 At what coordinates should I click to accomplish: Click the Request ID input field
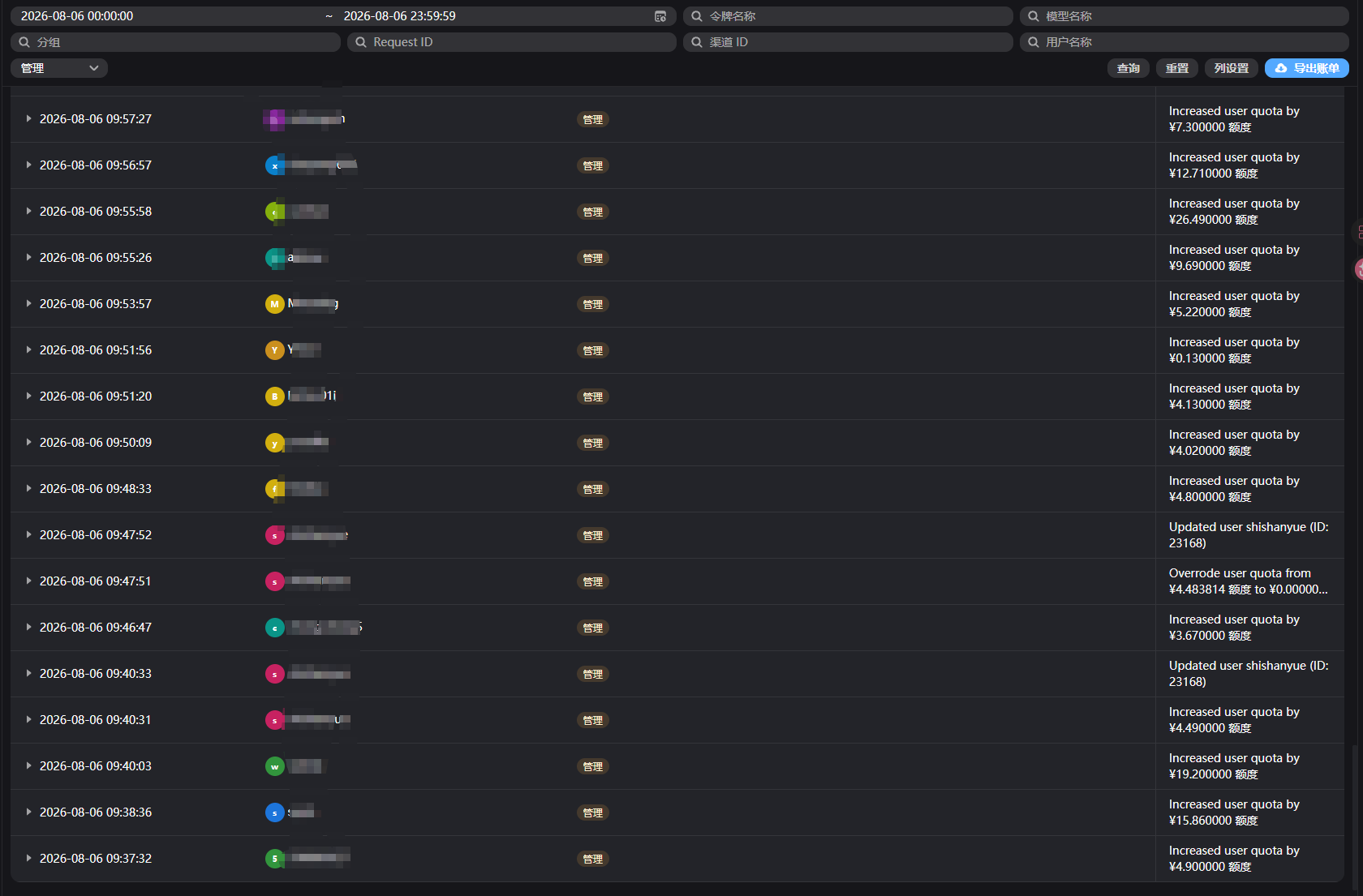512,42
